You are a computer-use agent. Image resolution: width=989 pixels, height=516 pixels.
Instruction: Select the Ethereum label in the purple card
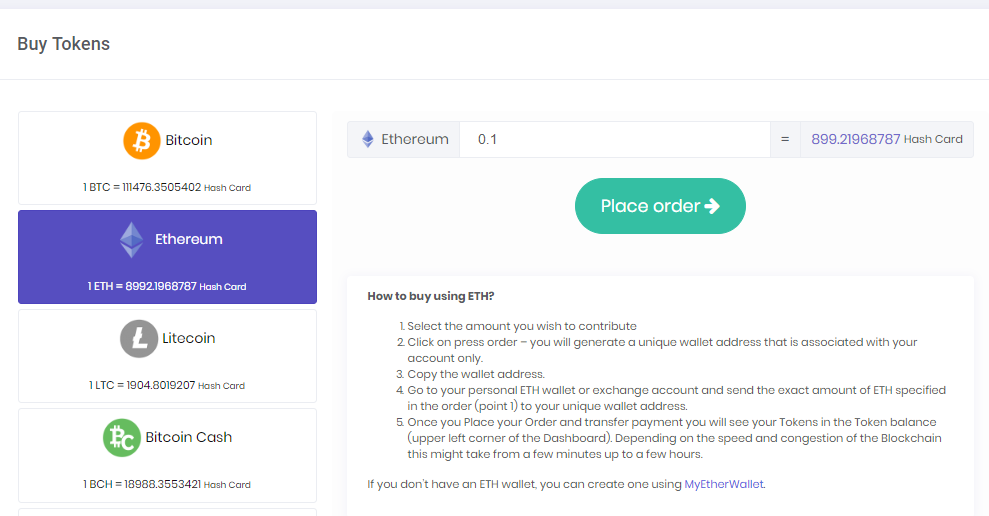pyautogui.click(x=189, y=240)
